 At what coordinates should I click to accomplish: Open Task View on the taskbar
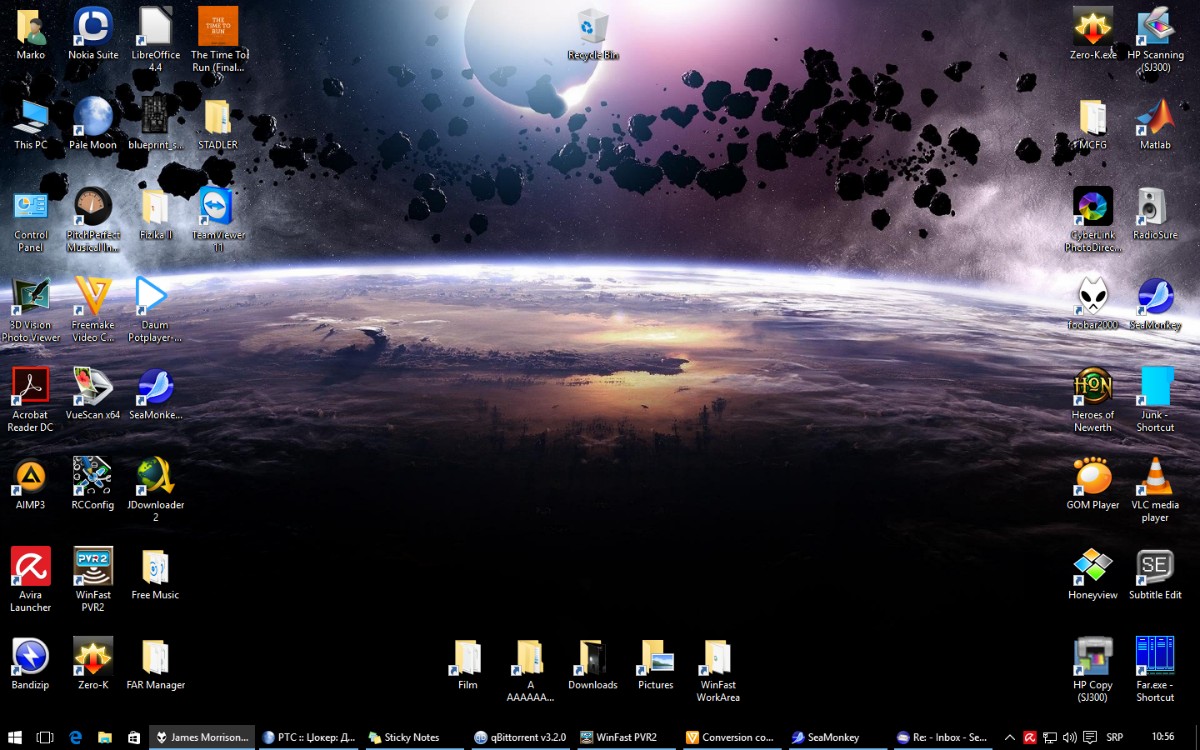tap(45, 737)
